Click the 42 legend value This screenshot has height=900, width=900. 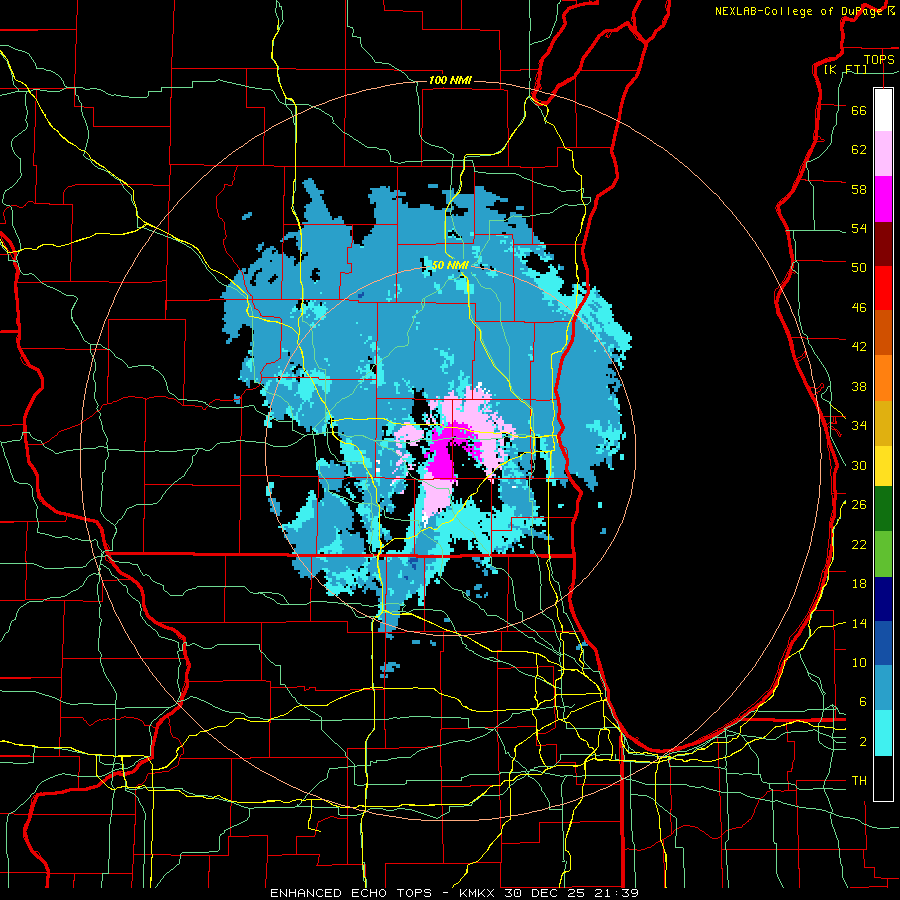click(859, 347)
